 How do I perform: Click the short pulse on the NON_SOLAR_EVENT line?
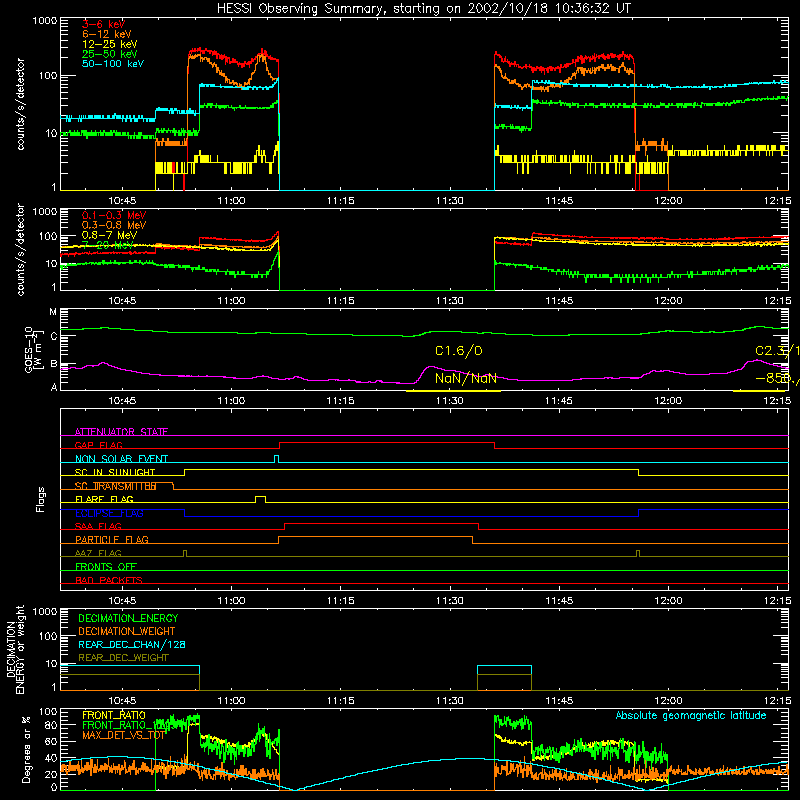point(277,458)
